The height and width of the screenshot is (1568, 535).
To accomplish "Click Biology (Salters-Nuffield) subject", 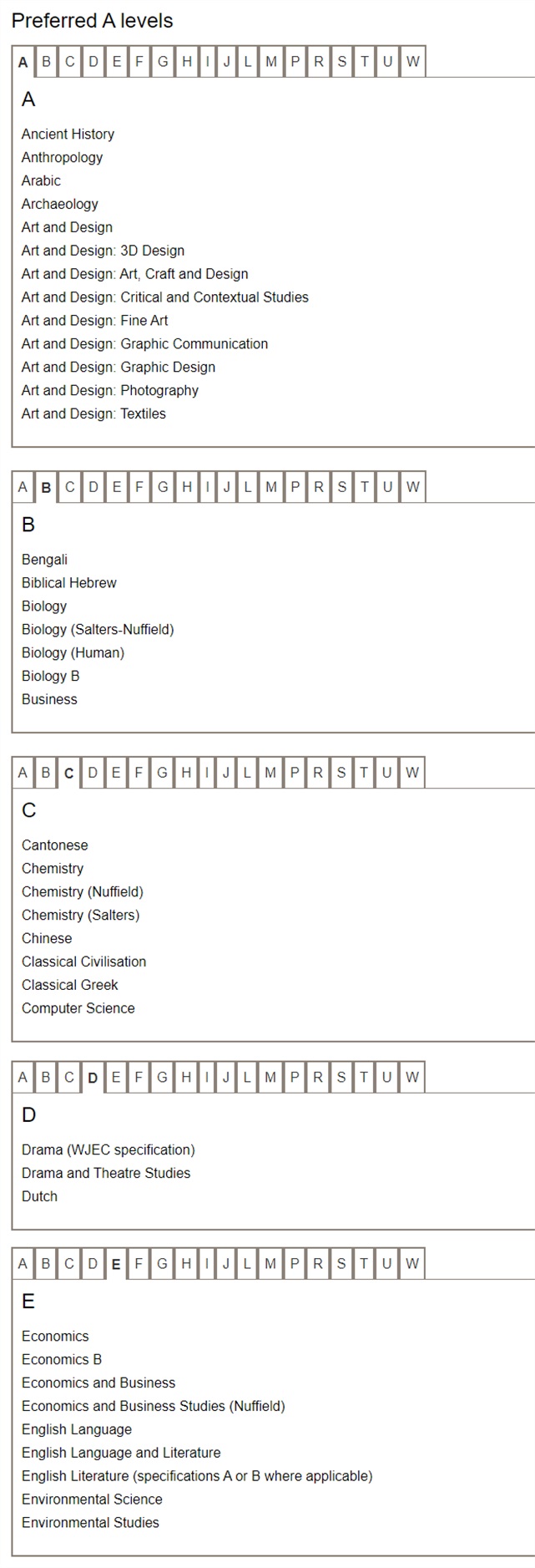I will [x=98, y=630].
